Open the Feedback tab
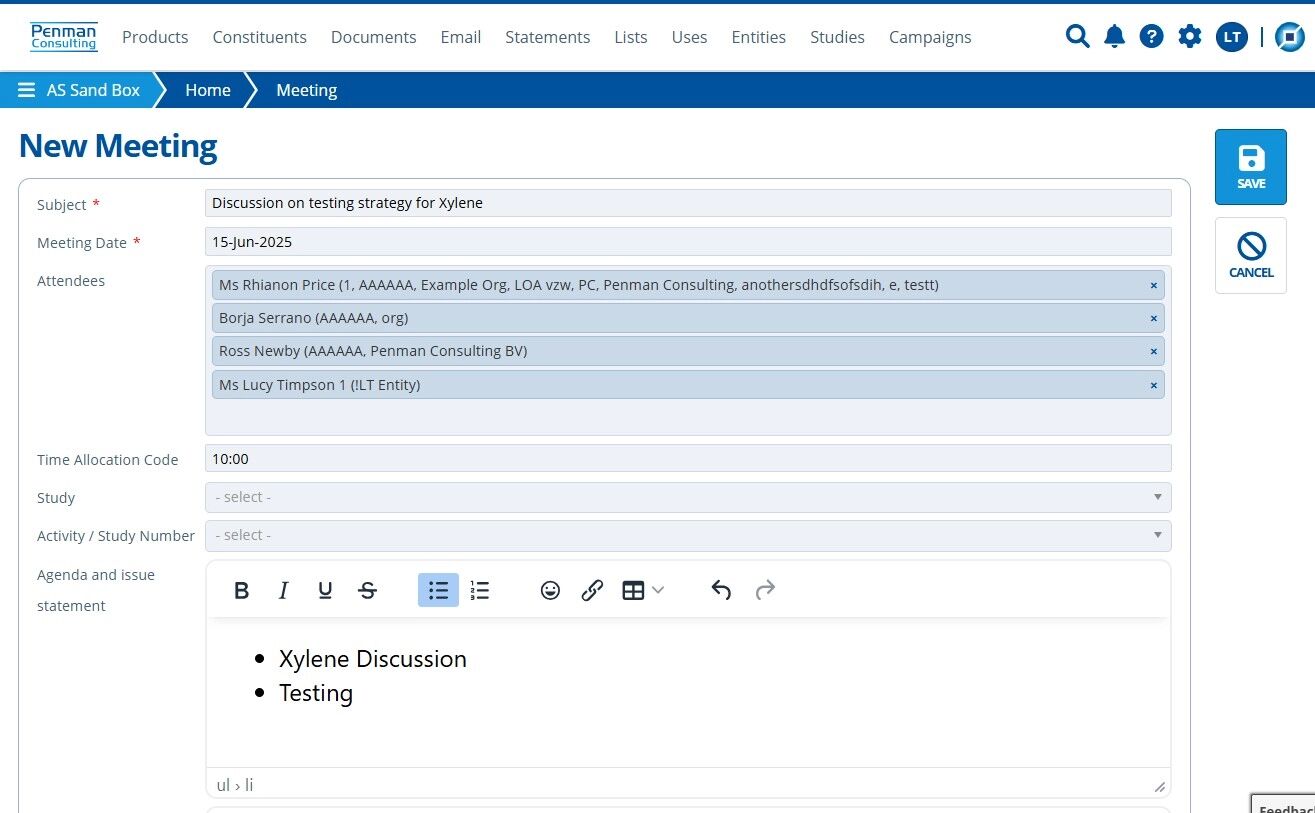This screenshot has height=813, width=1315. coord(1284,805)
